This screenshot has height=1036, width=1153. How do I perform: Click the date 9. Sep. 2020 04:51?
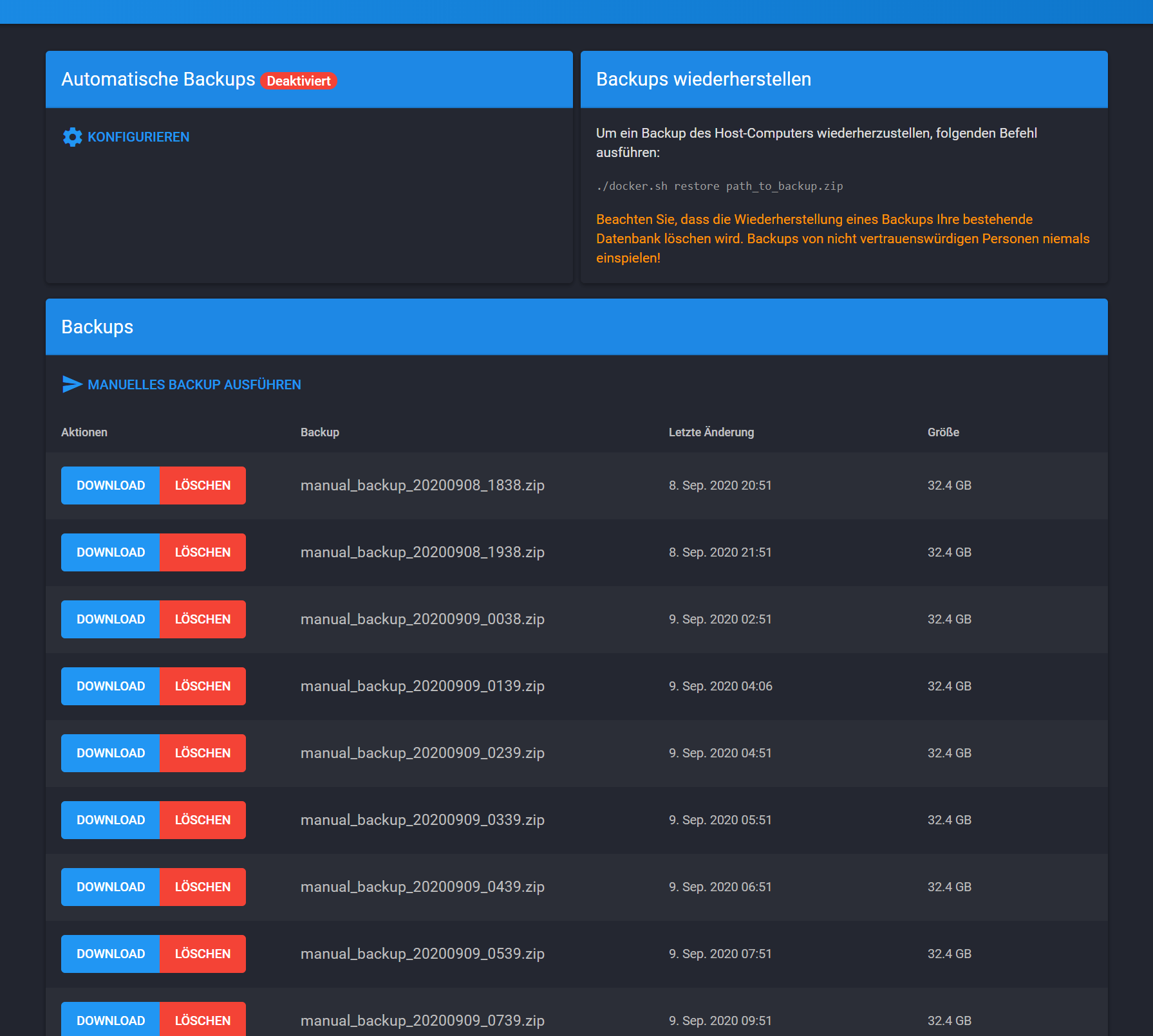coord(720,753)
